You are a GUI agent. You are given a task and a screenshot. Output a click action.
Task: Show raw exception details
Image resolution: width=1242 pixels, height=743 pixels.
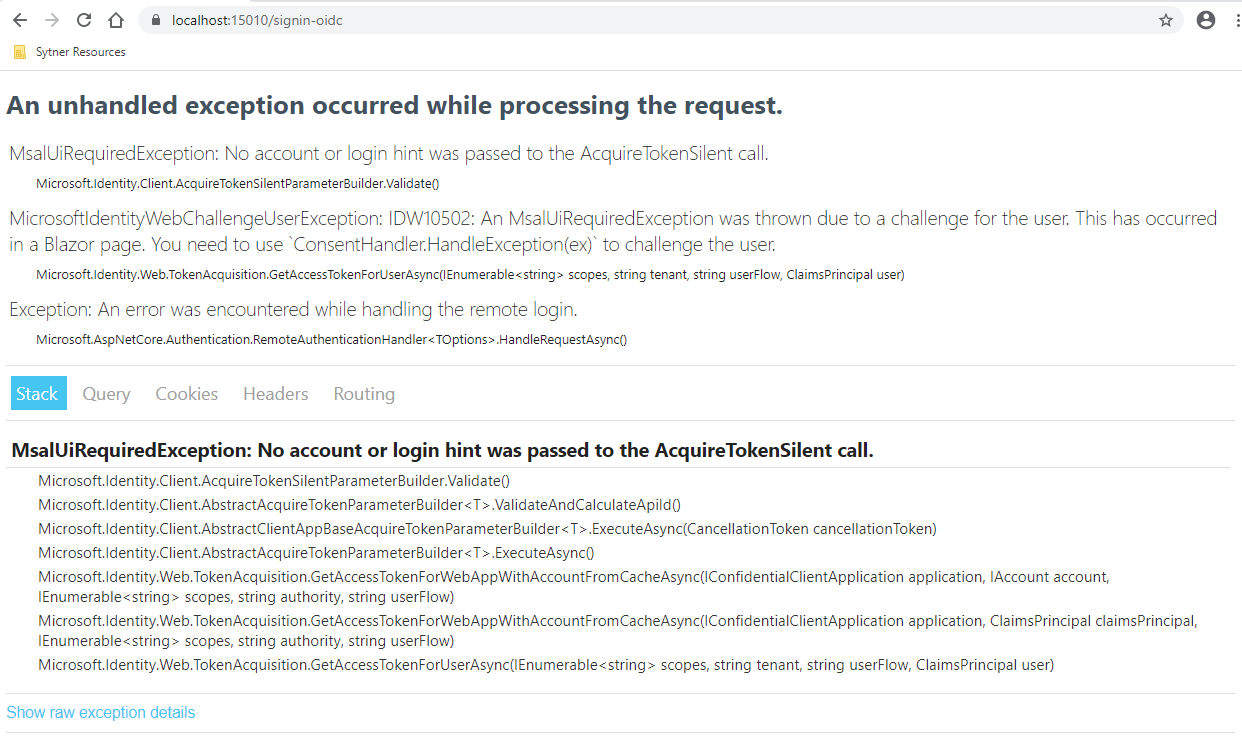click(101, 712)
